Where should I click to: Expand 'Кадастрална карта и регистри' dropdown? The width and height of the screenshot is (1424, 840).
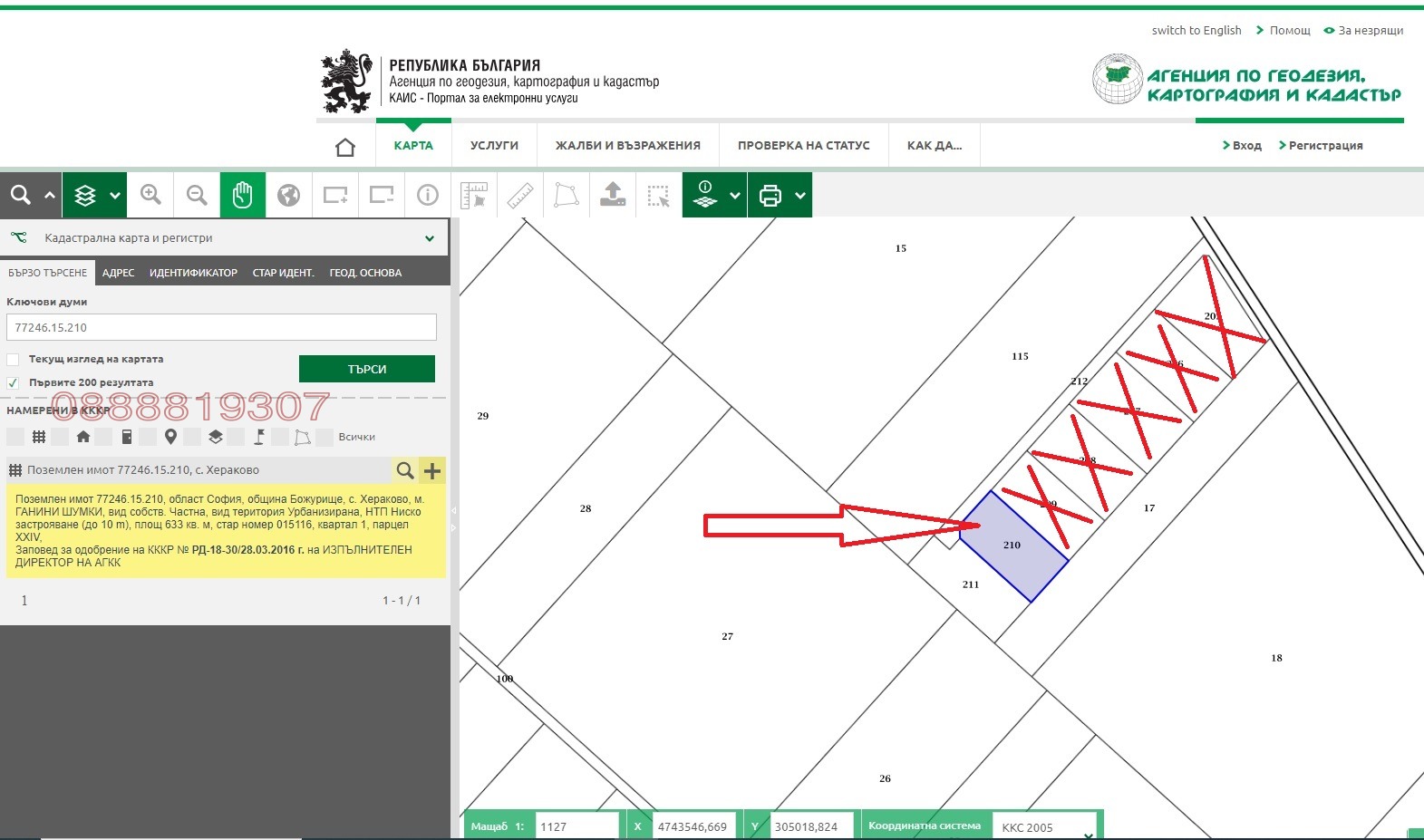coord(429,238)
